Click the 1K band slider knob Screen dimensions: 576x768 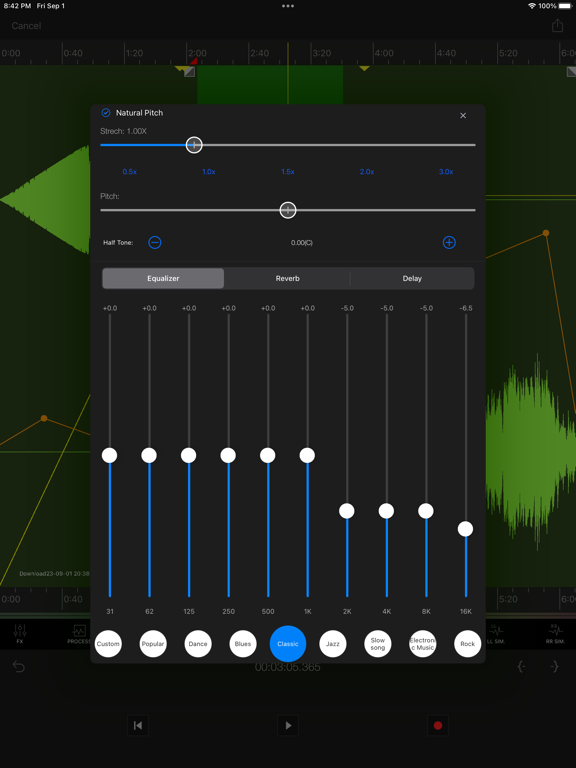[307, 456]
